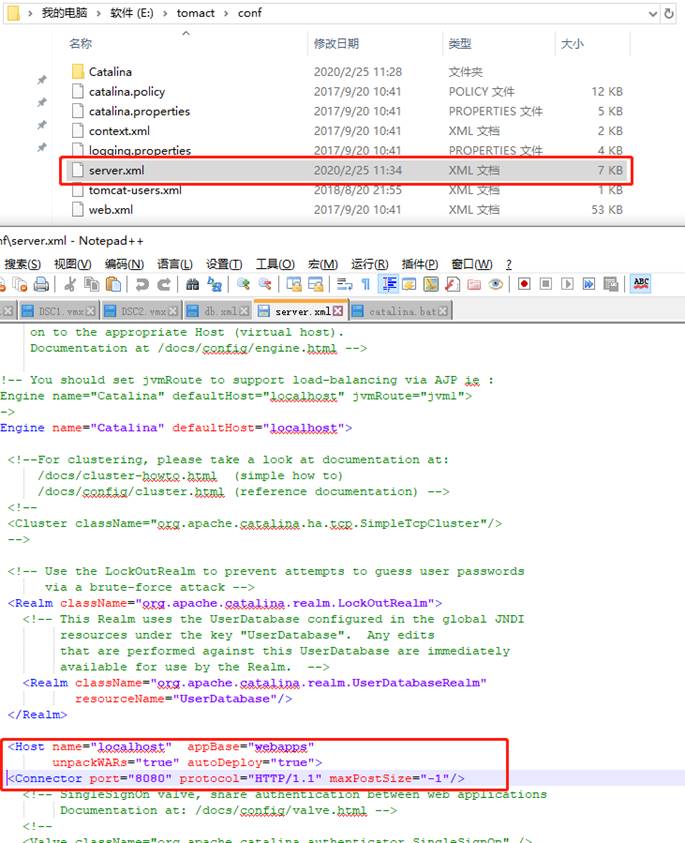Open the 编码(N) menu
685x843 pixels.
pyautogui.click(x=124, y=264)
